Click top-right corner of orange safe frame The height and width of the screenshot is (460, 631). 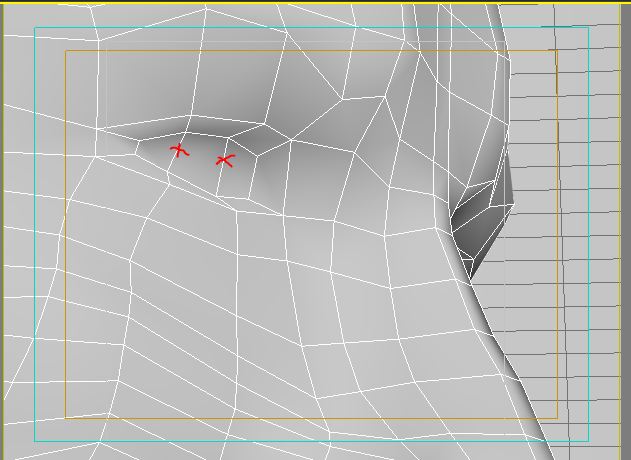(557, 52)
